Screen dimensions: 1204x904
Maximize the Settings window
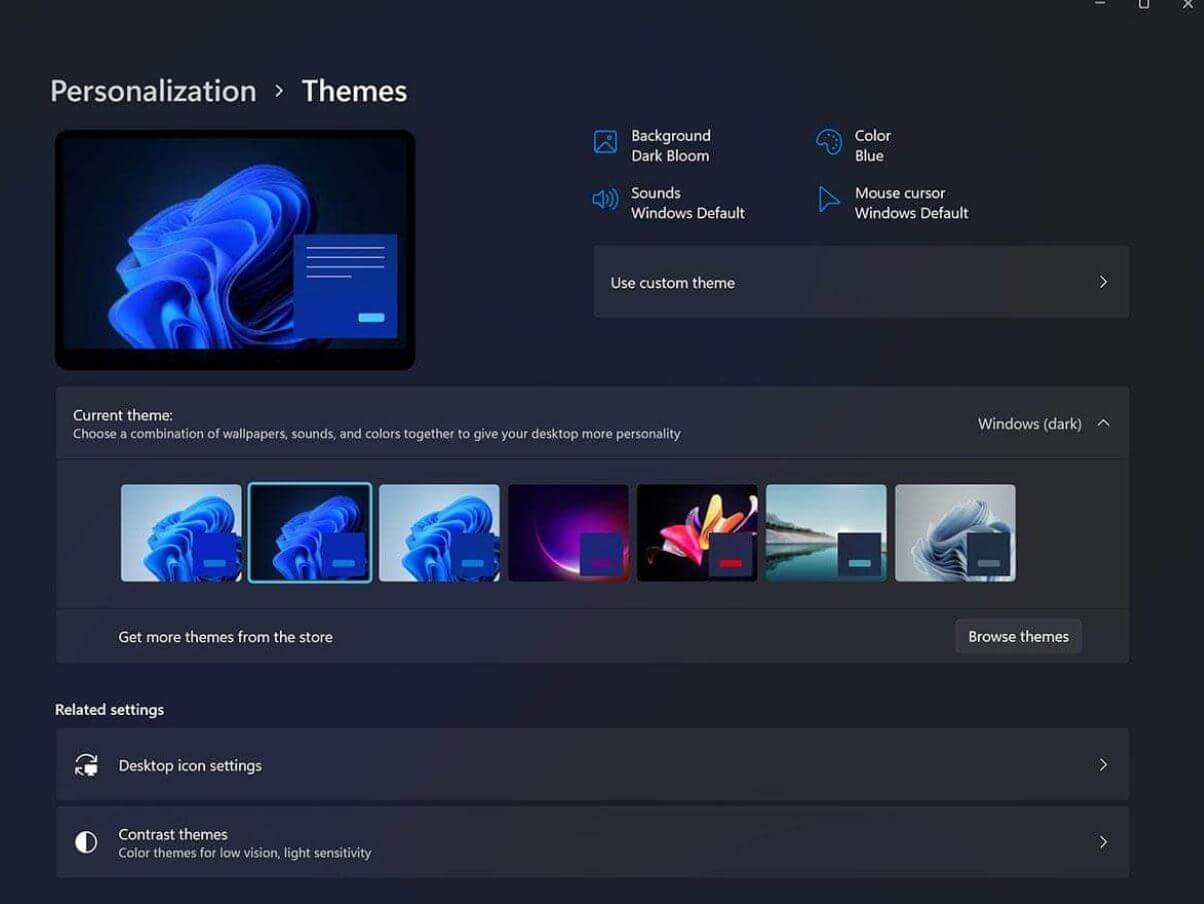(x=1143, y=5)
